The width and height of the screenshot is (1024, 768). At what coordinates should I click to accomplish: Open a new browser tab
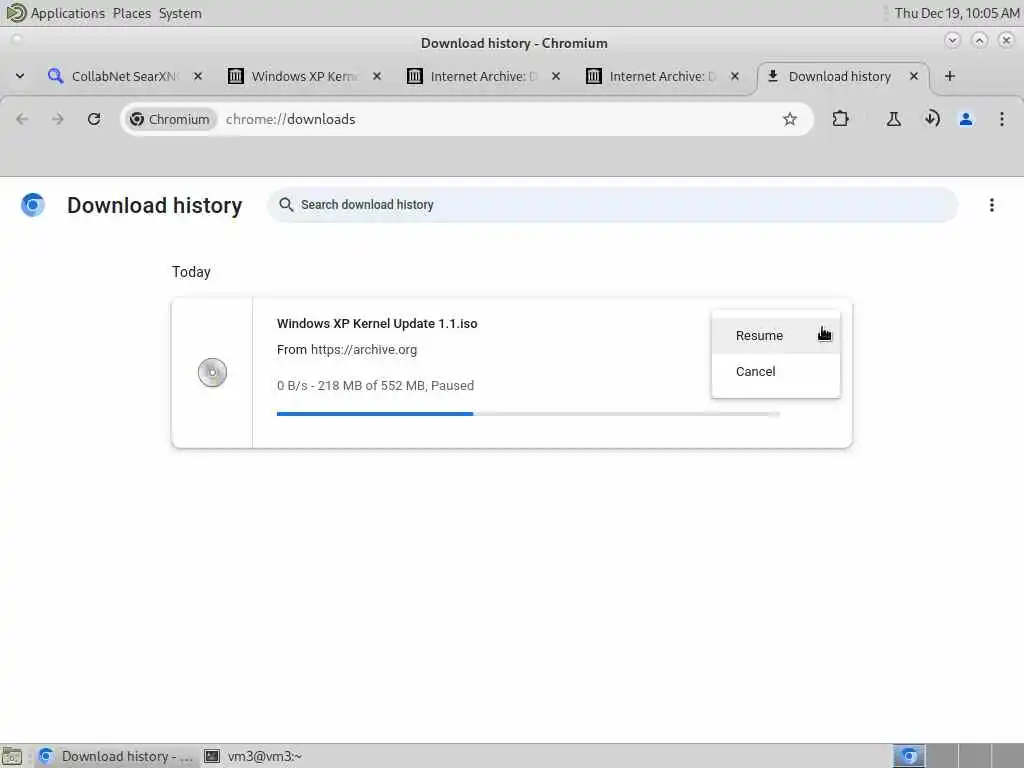pos(950,76)
